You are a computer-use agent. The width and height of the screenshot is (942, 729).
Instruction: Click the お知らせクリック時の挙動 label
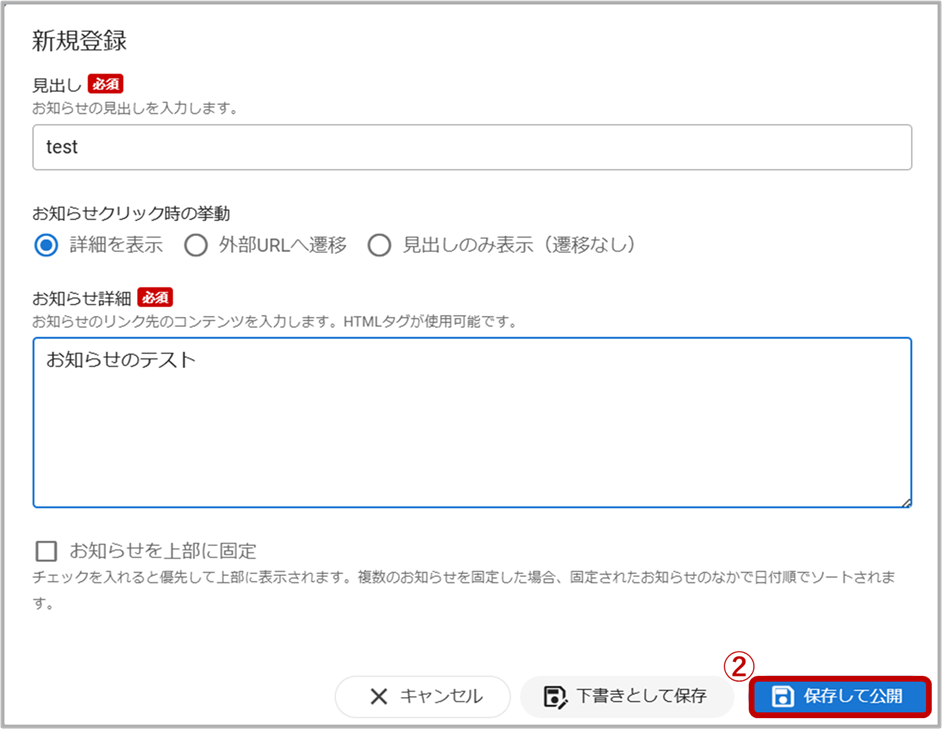tap(131, 213)
